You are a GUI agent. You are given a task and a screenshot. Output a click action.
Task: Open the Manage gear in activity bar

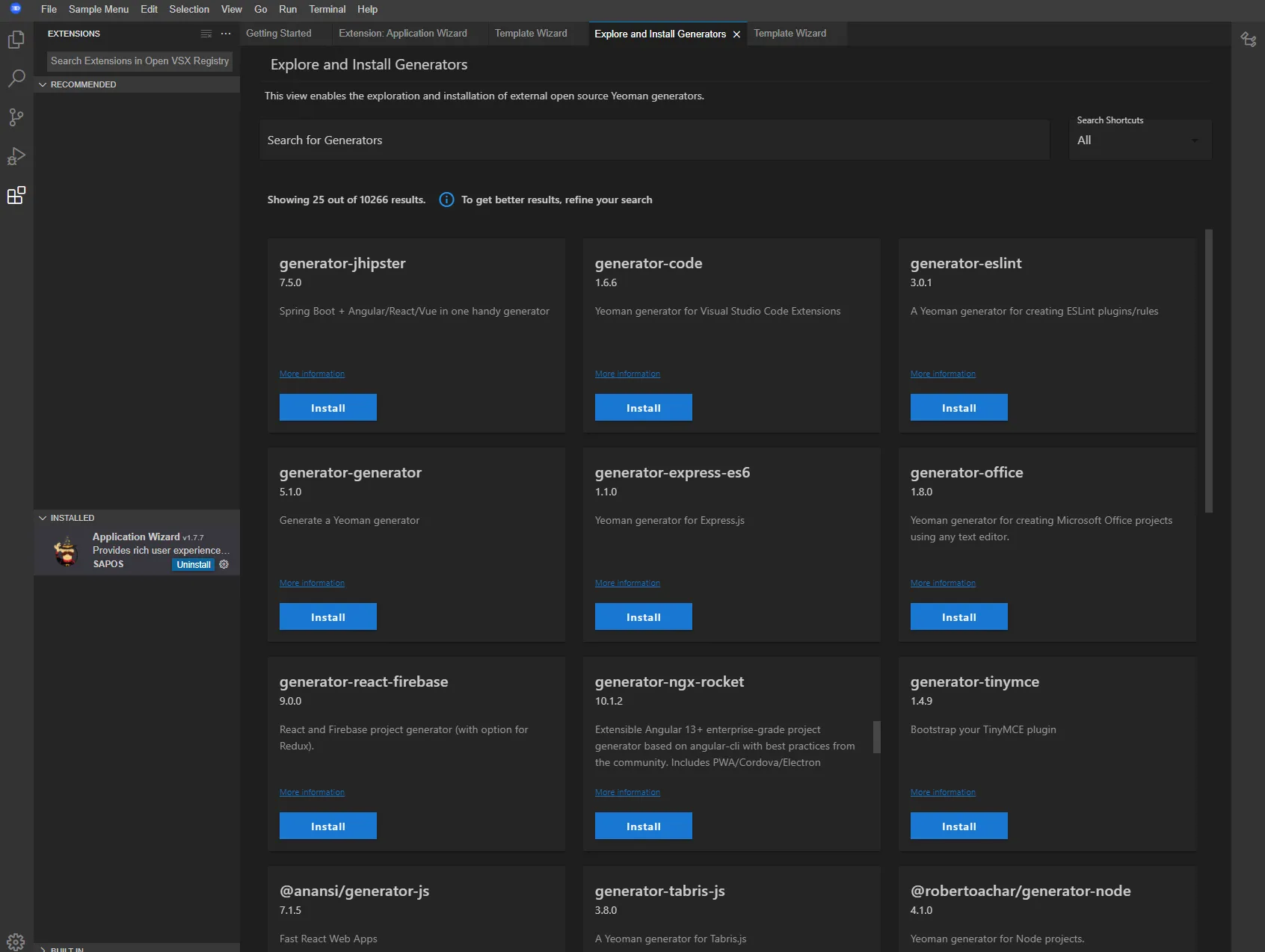[x=16, y=942]
